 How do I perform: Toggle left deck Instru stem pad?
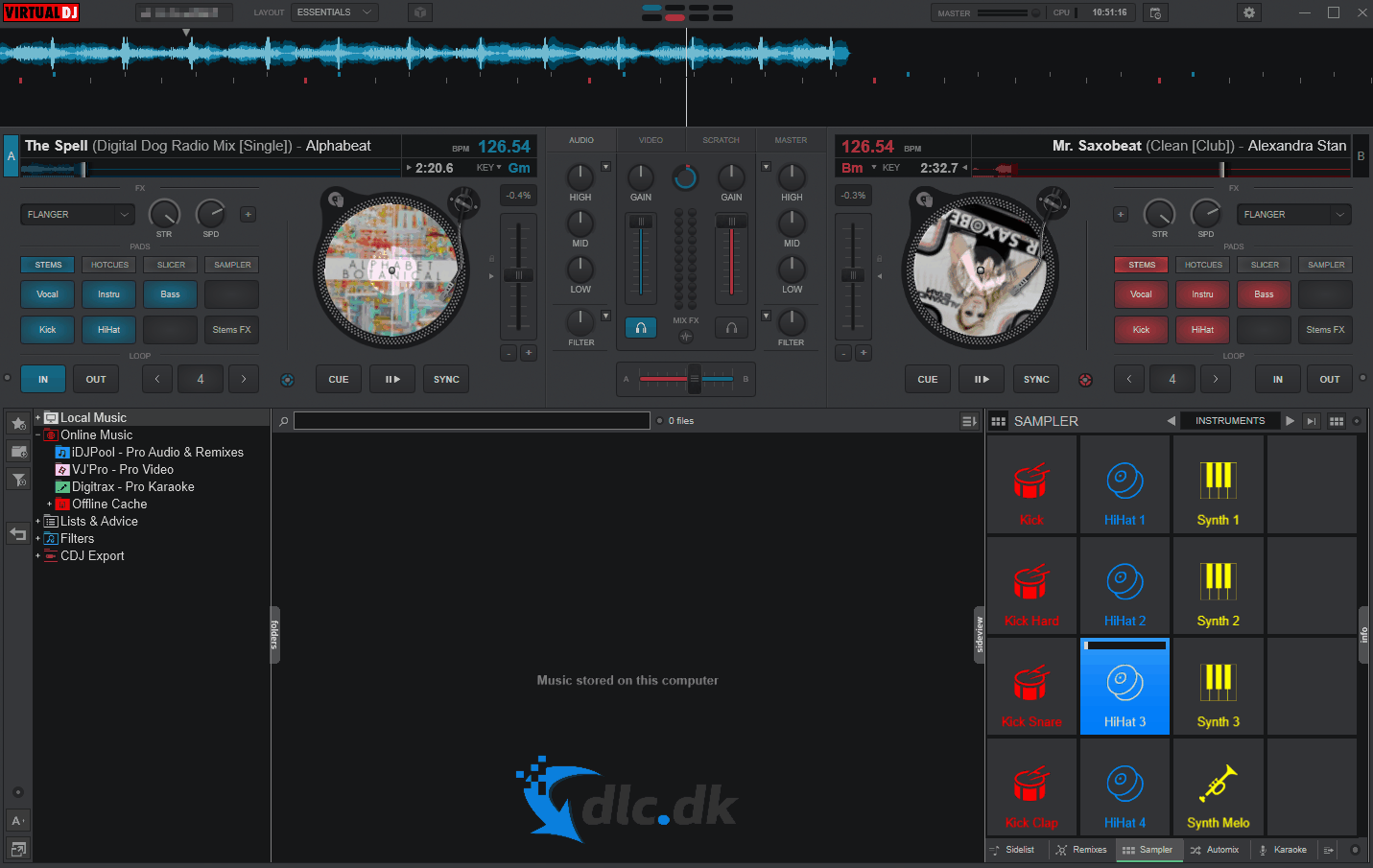click(108, 294)
